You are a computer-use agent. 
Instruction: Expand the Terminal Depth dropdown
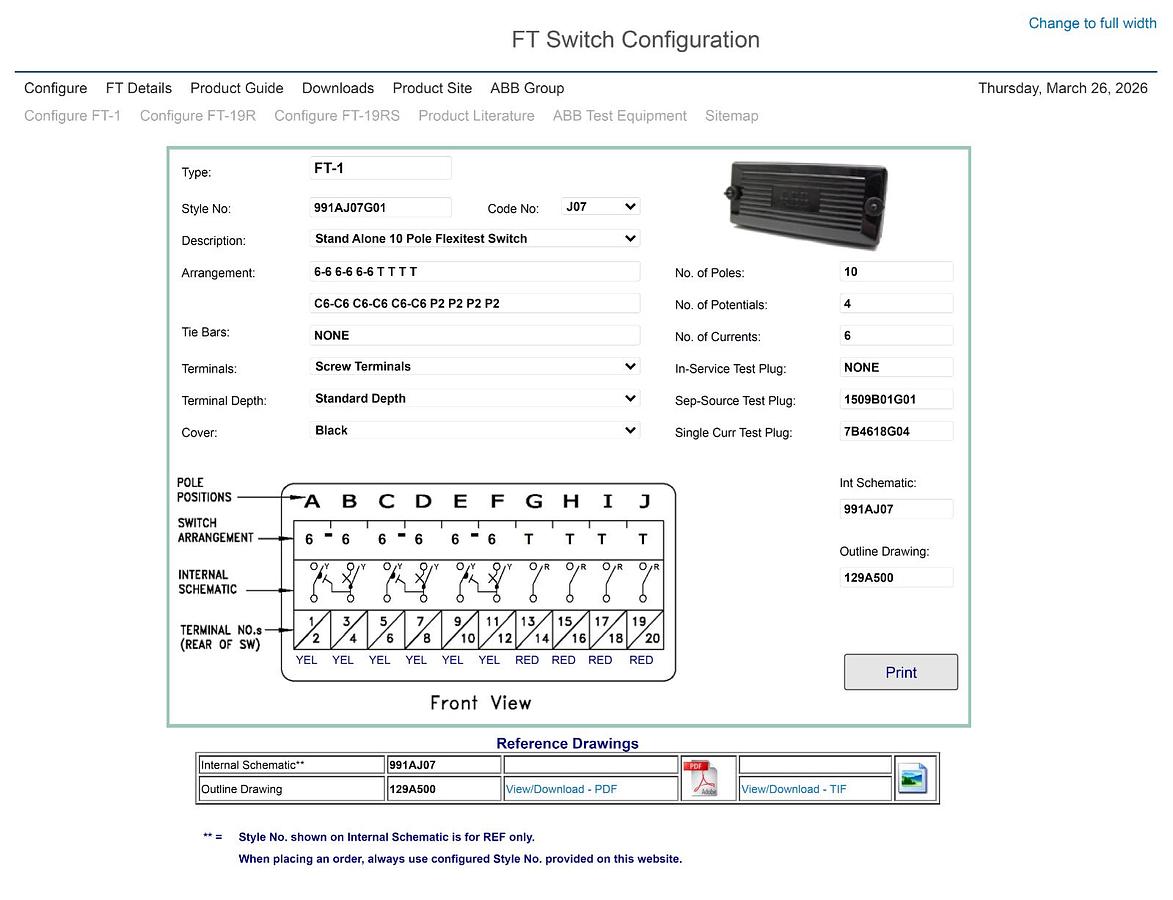point(474,399)
